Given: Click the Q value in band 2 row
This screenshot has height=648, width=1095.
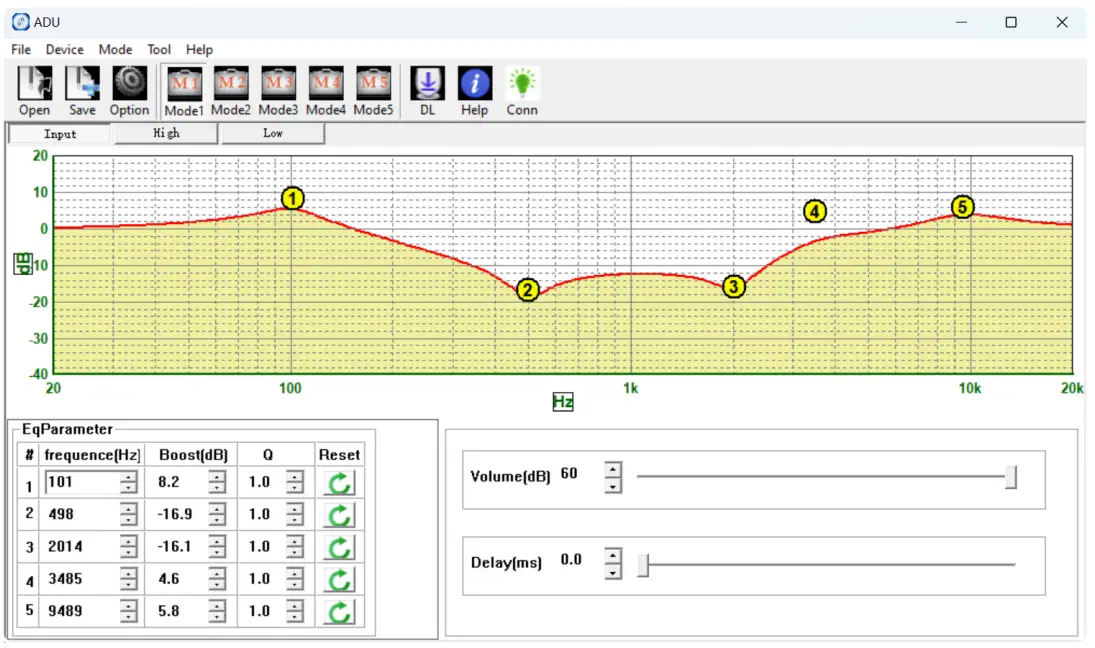Looking at the screenshot, I should 259,514.
